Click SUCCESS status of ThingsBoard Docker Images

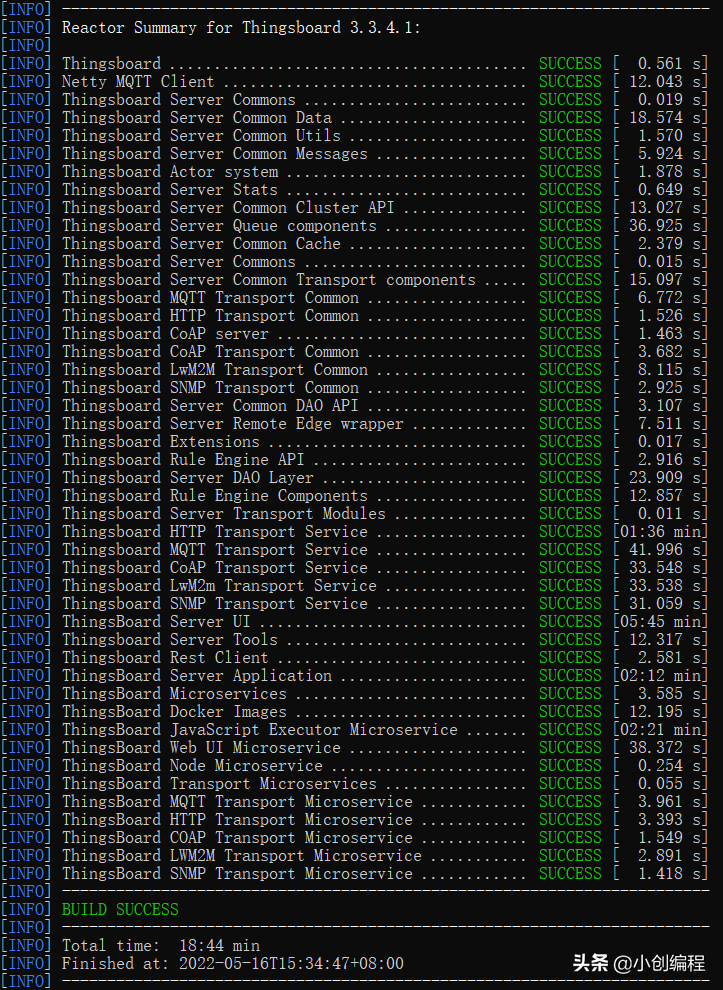(570, 712)
